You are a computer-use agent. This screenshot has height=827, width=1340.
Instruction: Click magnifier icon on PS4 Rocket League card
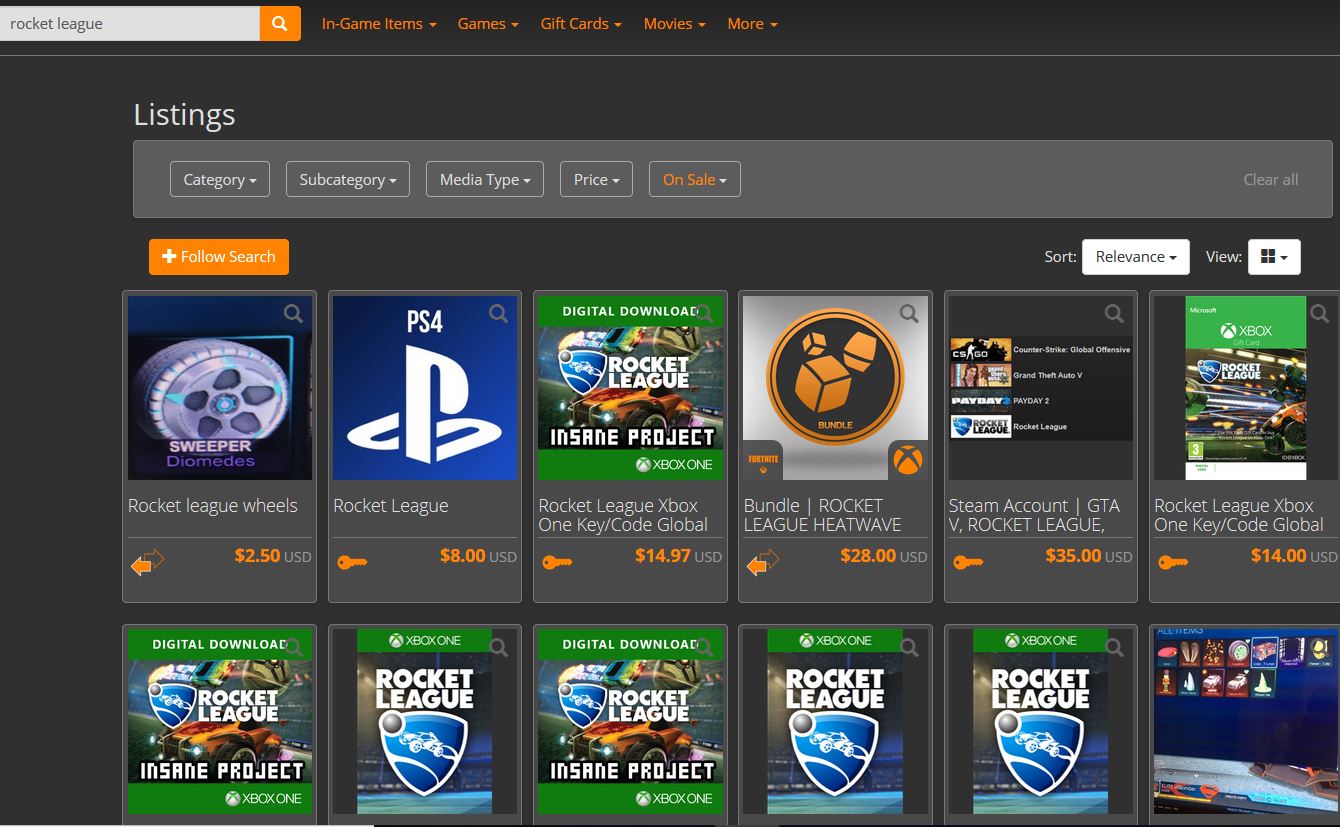(498, 314)
